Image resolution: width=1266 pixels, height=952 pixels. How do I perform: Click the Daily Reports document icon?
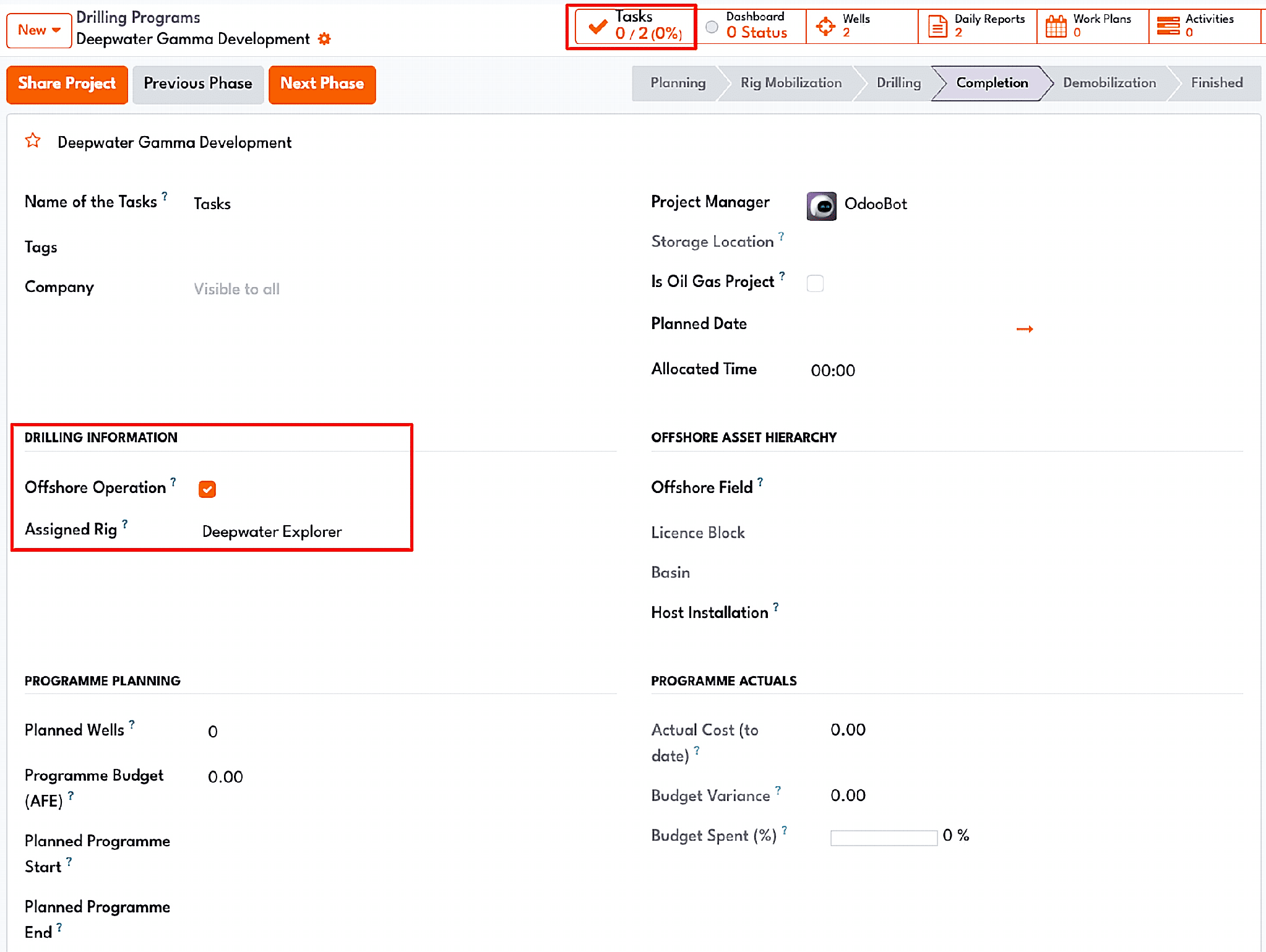click(x=938, y=27)
